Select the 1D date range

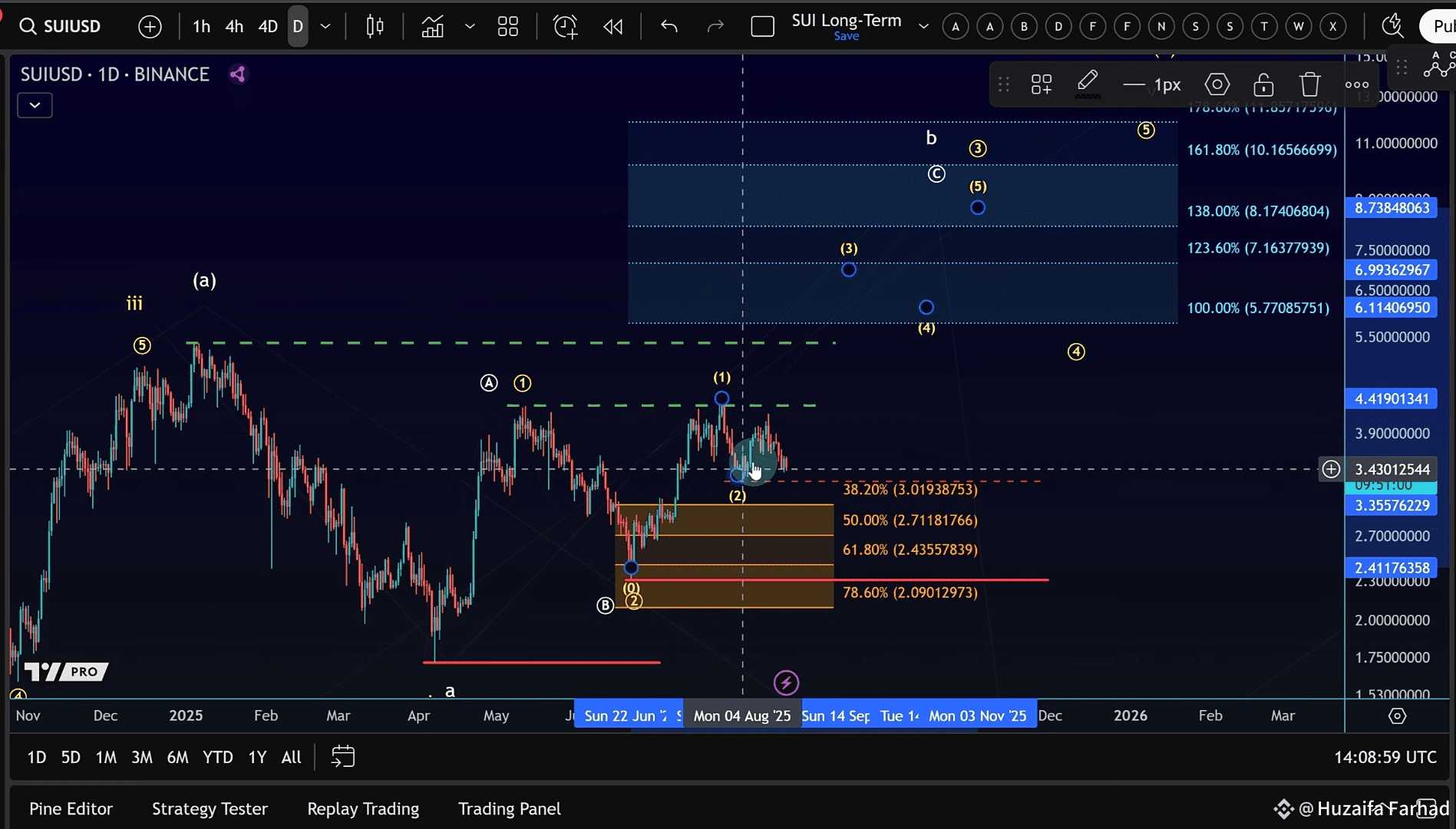click(x=36, y=758)
